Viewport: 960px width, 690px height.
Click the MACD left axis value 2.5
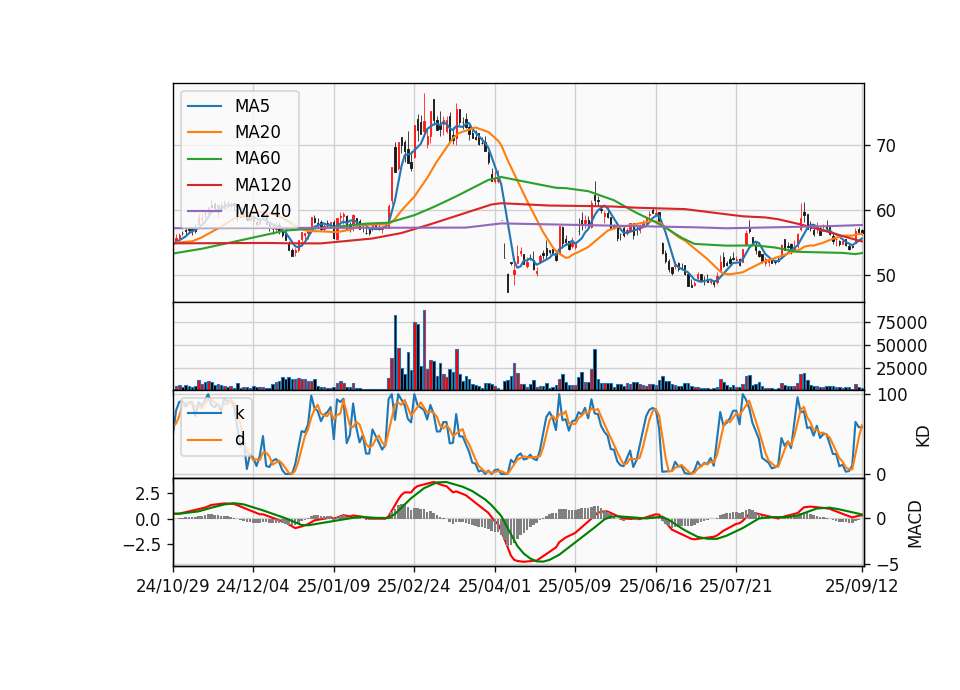coord(148,494)
